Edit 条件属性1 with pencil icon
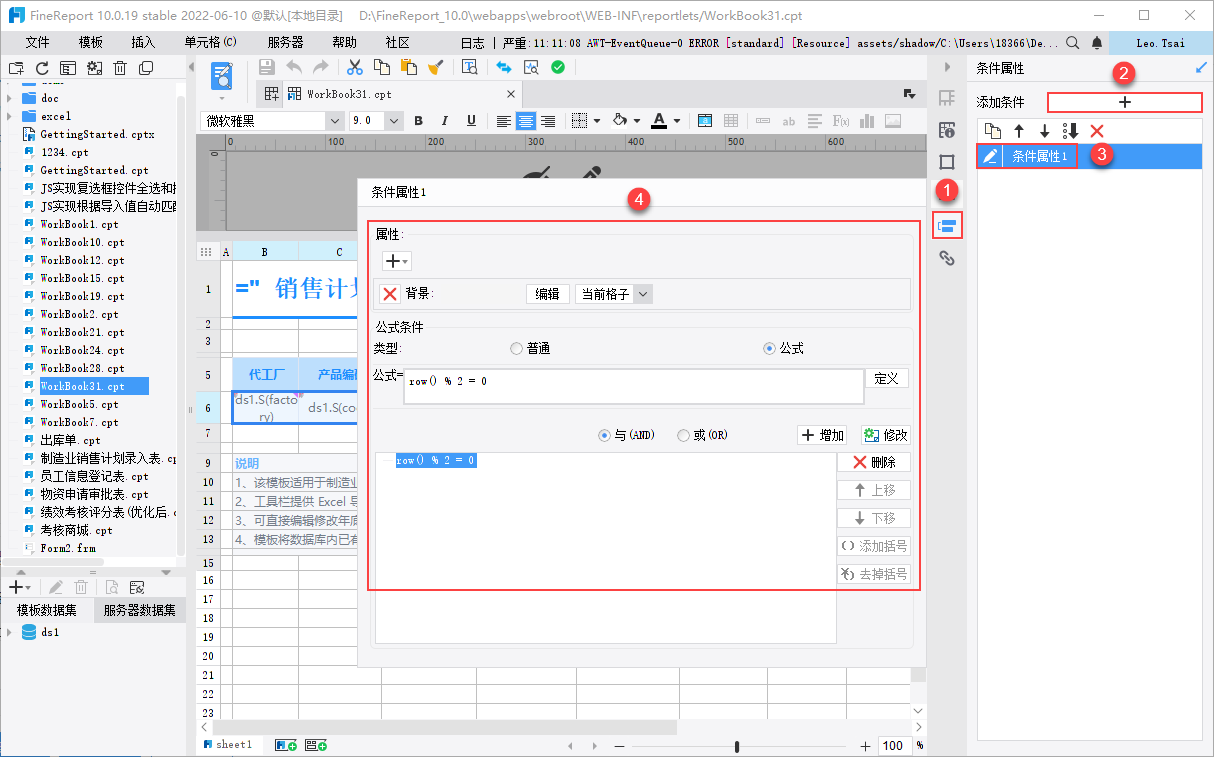 coord(990,156)
